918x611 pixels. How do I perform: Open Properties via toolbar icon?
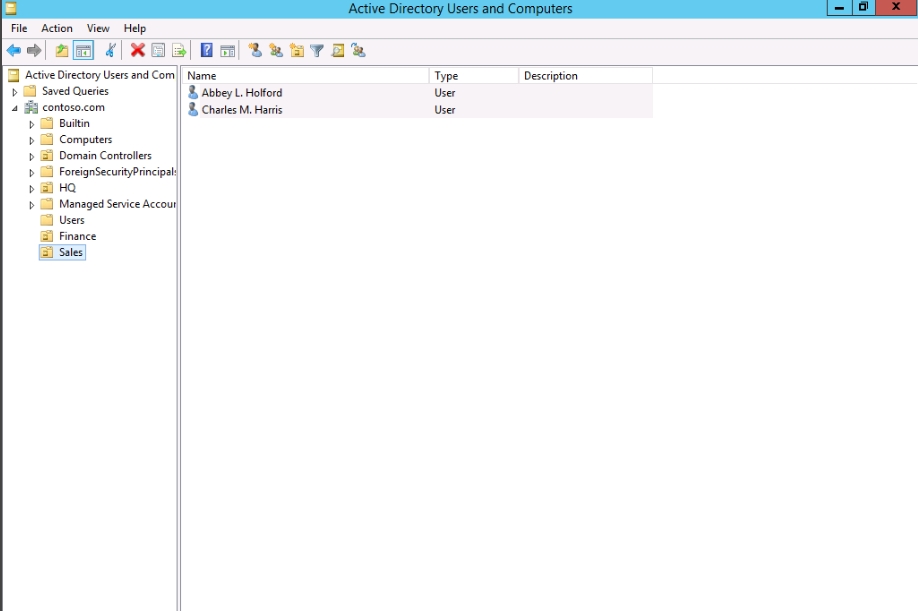158,51
